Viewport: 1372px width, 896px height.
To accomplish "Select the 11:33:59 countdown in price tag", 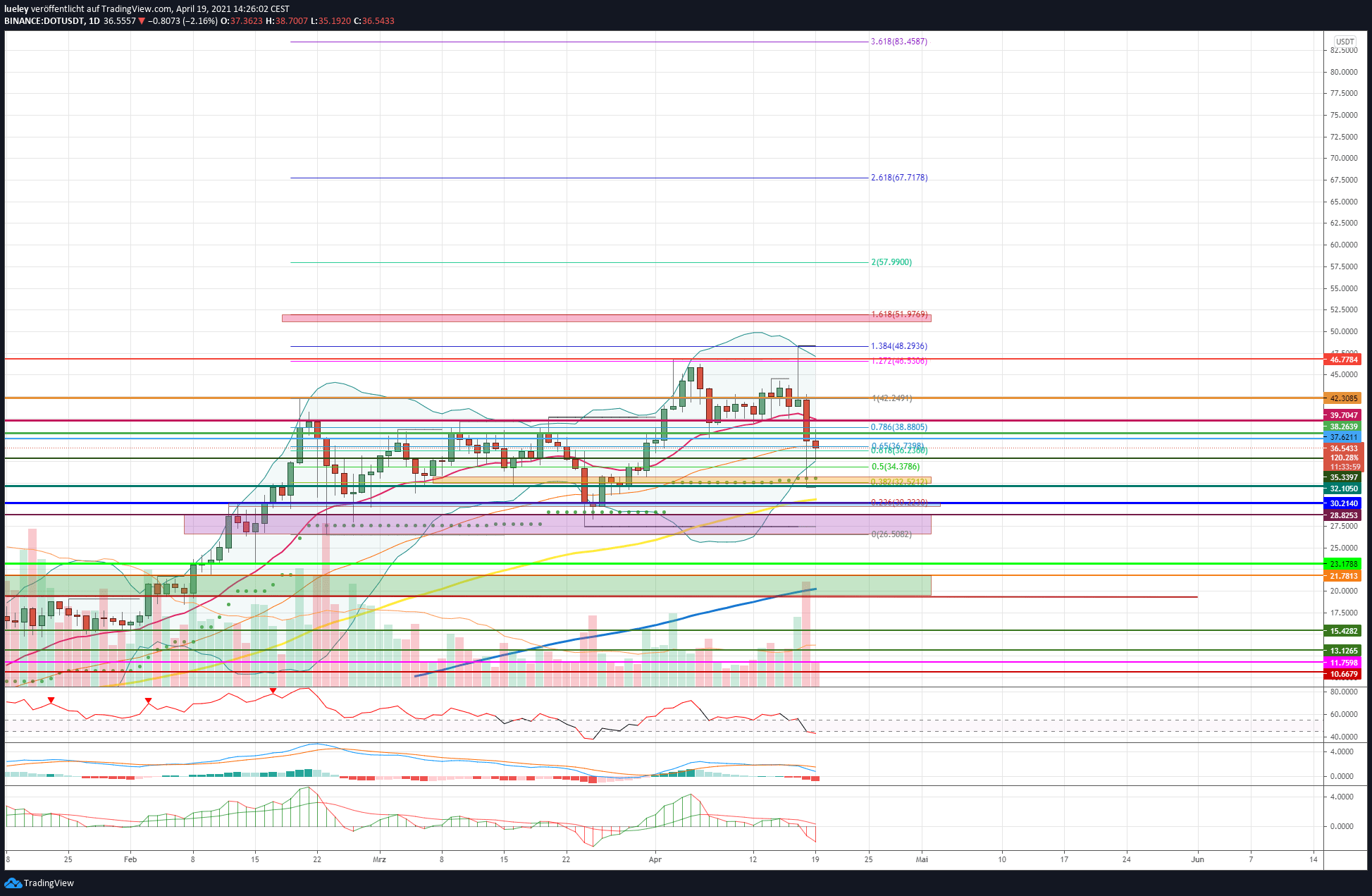I will pyautogui.click(x=1344, y=467).
